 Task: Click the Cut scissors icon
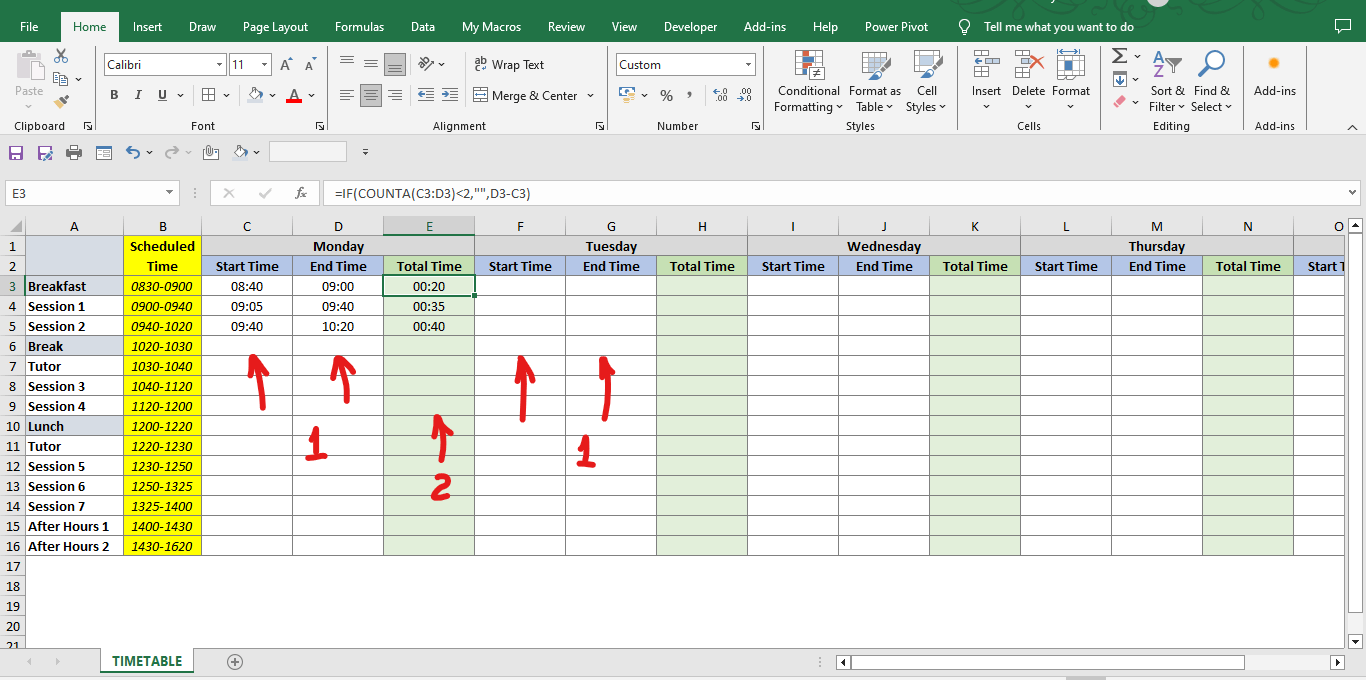[x=61, y=57]
